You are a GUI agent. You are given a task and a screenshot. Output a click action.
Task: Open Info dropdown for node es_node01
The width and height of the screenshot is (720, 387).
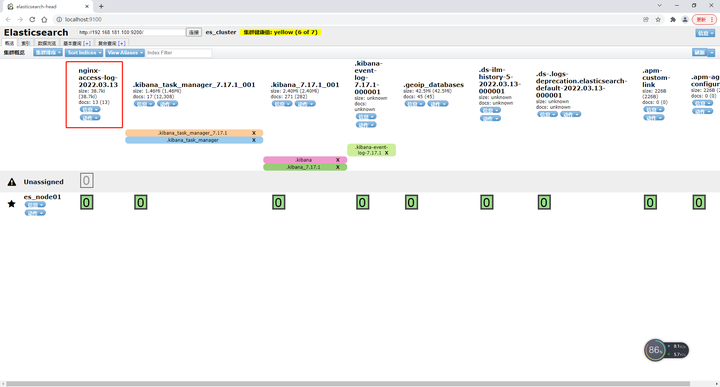coord(35,205)
